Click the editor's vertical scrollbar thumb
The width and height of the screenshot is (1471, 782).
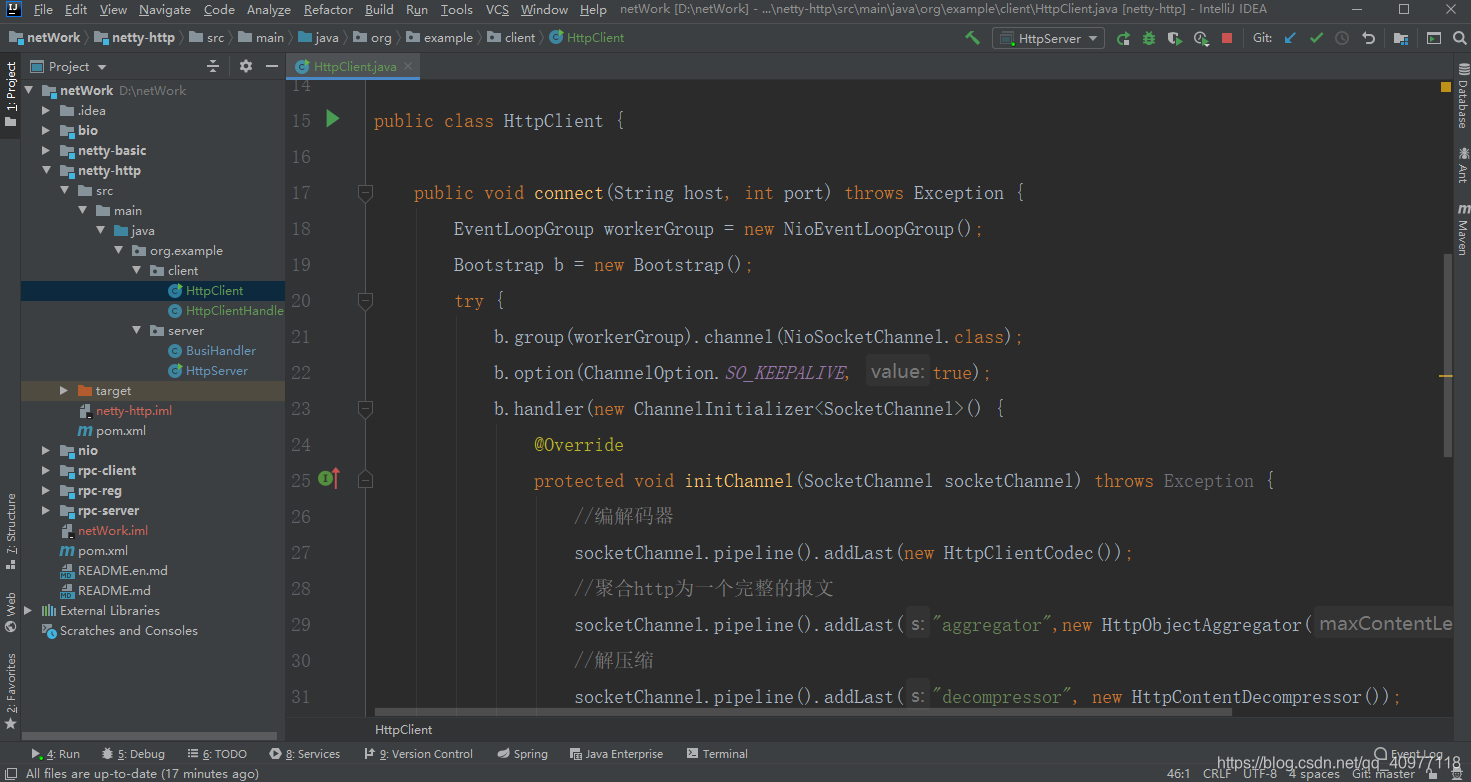coord(1446,355)
